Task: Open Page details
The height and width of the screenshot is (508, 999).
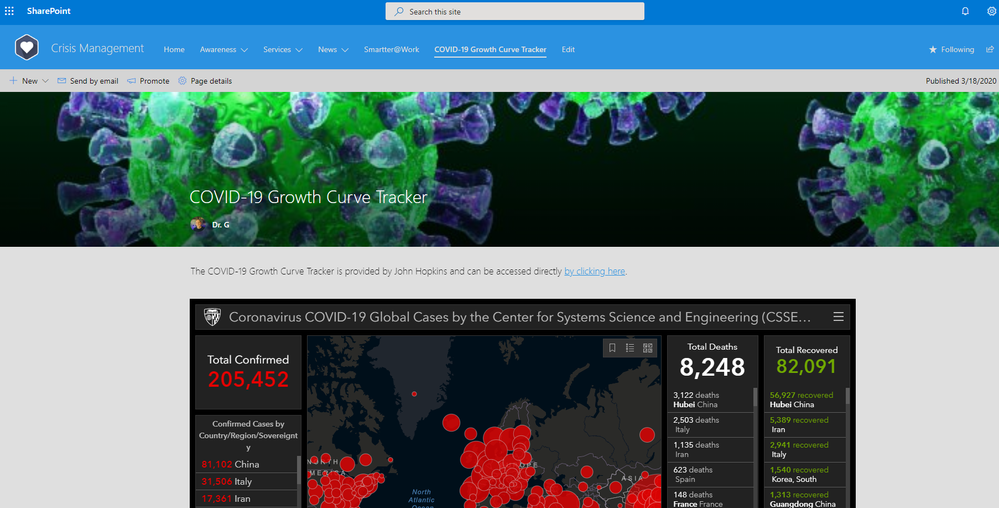Action: click(205, 81)
